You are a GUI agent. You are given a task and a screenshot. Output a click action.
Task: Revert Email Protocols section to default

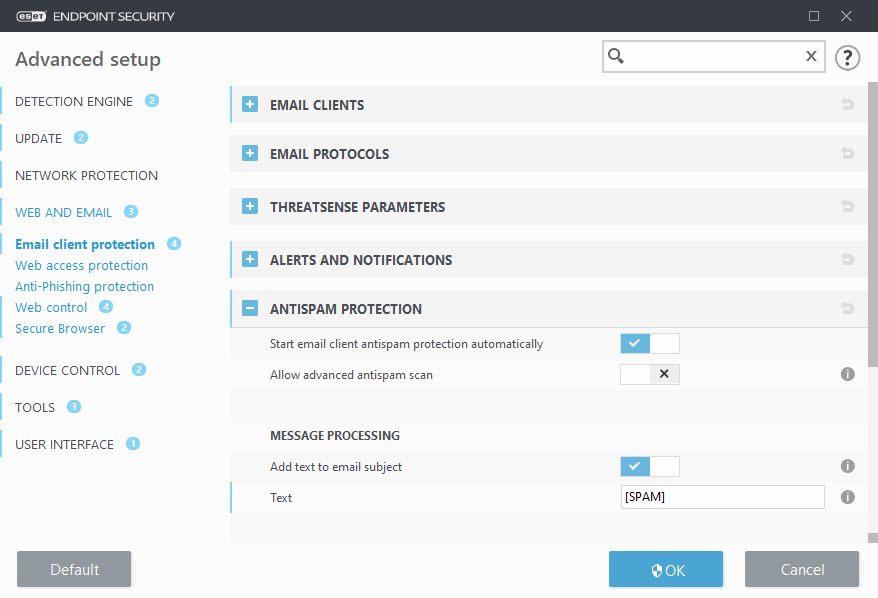pos(847,153)
